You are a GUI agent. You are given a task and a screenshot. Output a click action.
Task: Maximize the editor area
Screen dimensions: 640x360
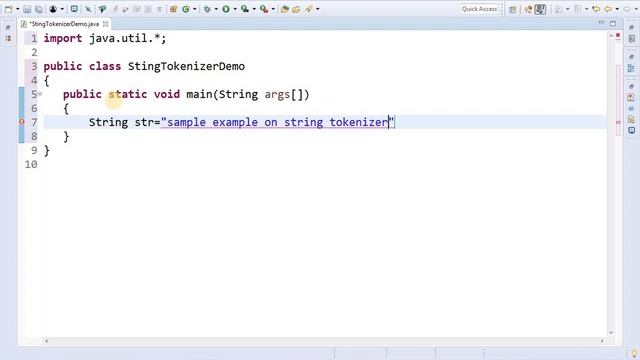tap(613, 24)
